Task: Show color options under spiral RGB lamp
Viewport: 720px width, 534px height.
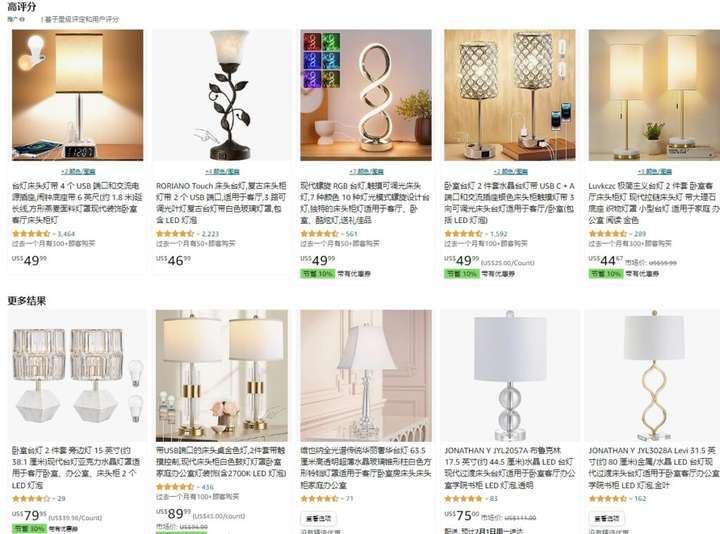Action: 366,172
